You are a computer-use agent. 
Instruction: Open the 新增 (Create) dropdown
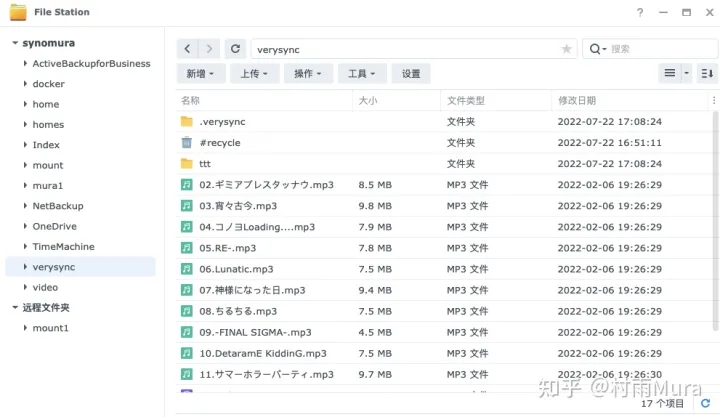coord(201,73)
